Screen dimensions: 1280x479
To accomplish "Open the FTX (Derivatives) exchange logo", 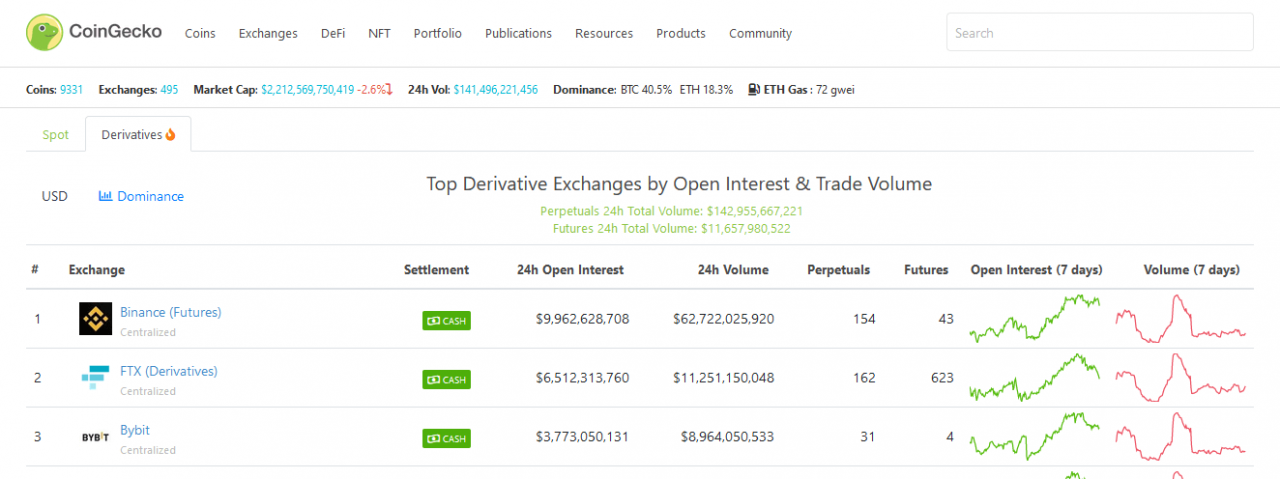I will [96, 378].
